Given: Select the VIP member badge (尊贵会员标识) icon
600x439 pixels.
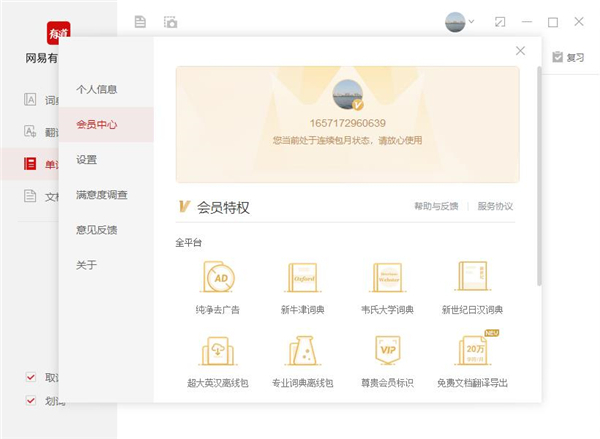Looking at the screenshot, I should pyautogui.click(x=387, y=351).
